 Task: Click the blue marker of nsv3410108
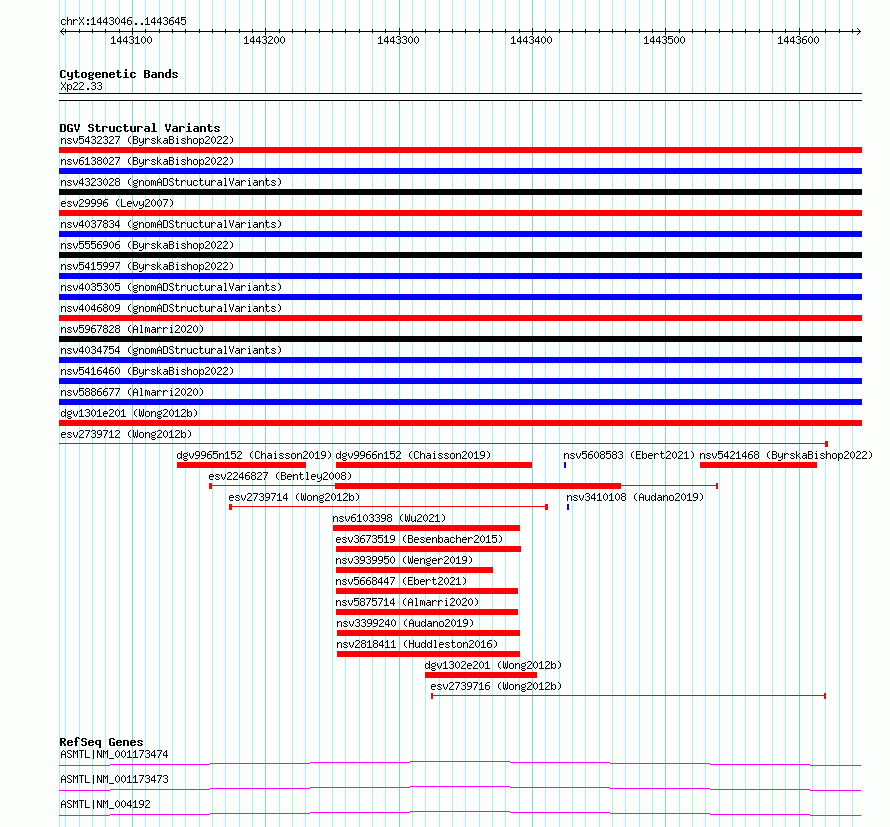(x=568, y=507)
